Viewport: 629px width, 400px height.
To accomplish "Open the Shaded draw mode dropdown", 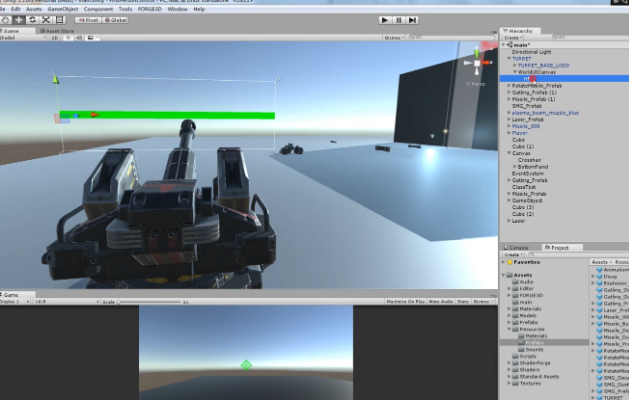I will pos(23,38).
